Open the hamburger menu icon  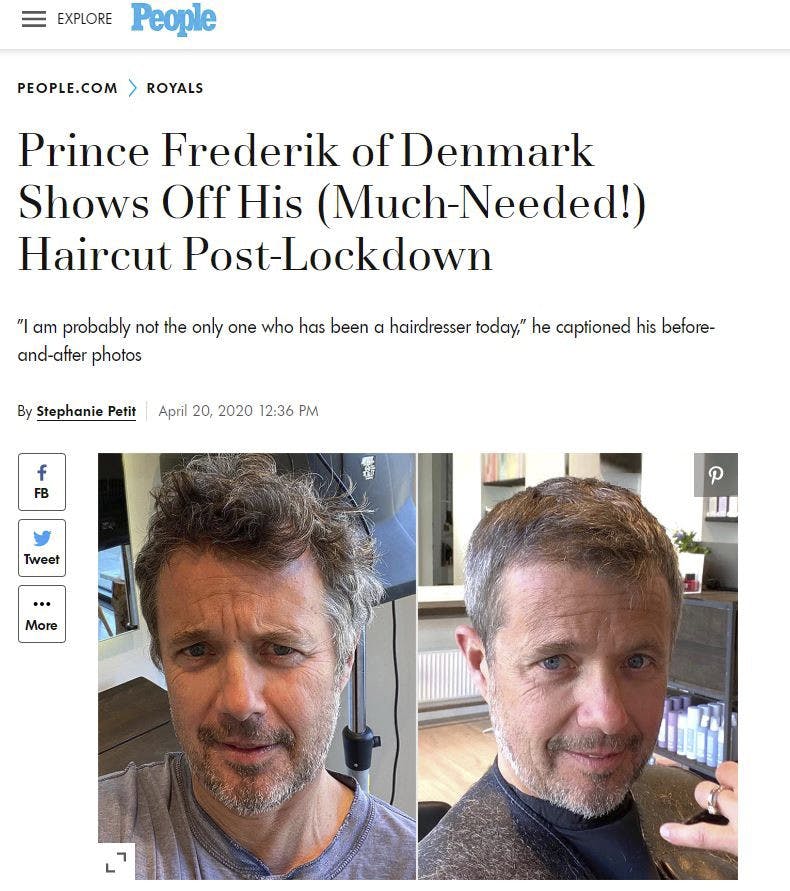click(x=34, y=19)
